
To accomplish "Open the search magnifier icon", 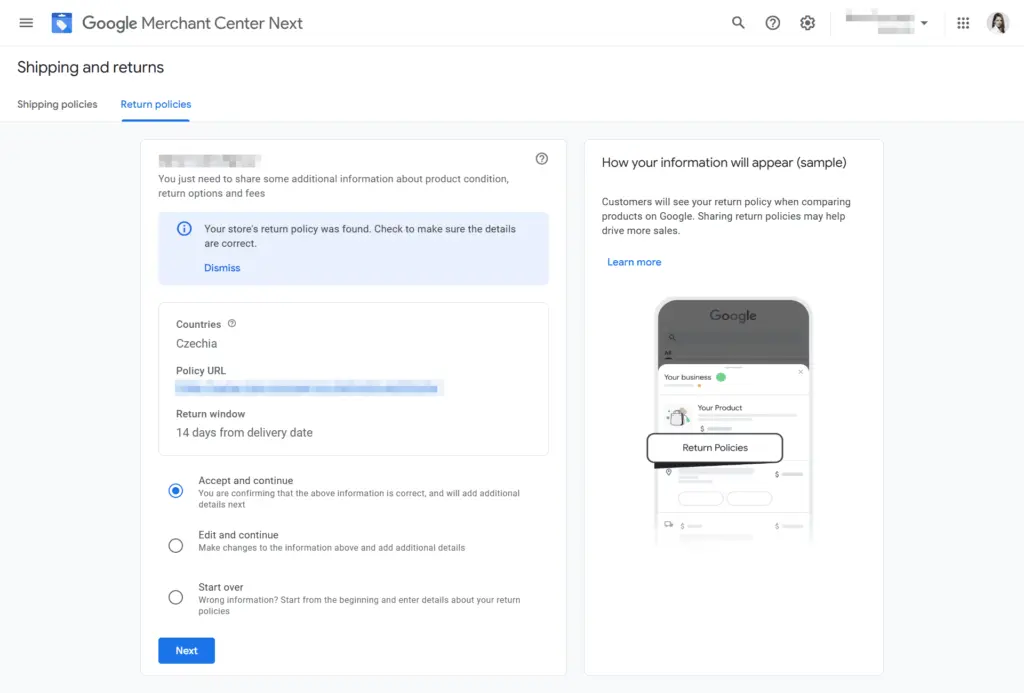I will tap(738, 23).
